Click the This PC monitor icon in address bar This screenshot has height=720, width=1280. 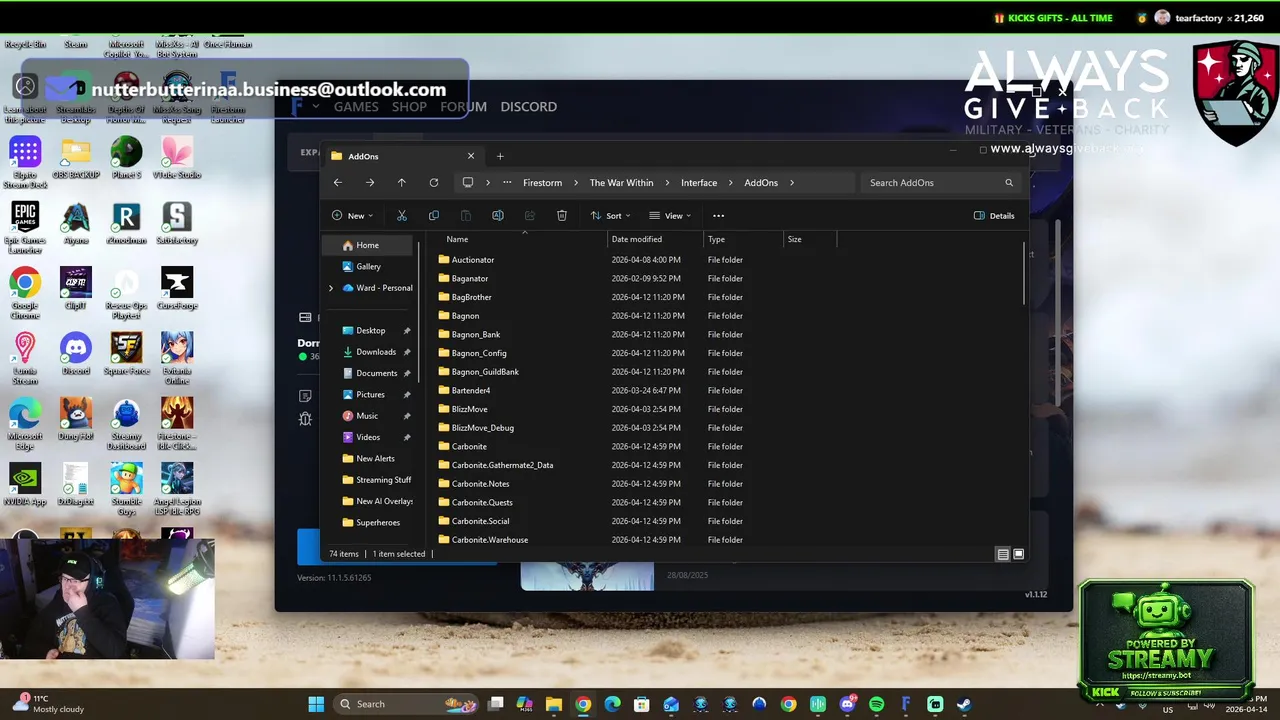point(467,183)
